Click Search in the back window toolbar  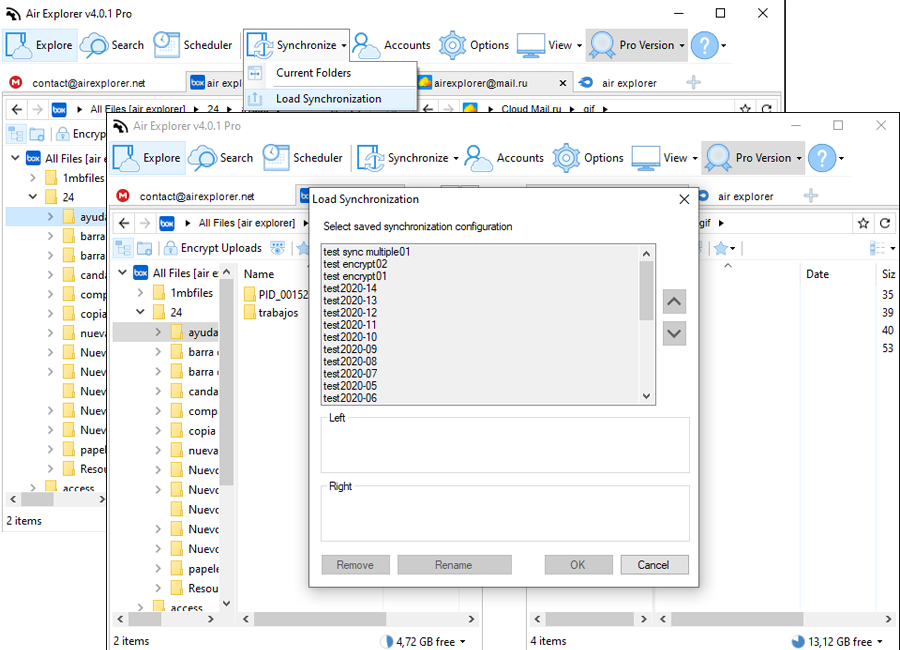(x=112, y=45)
